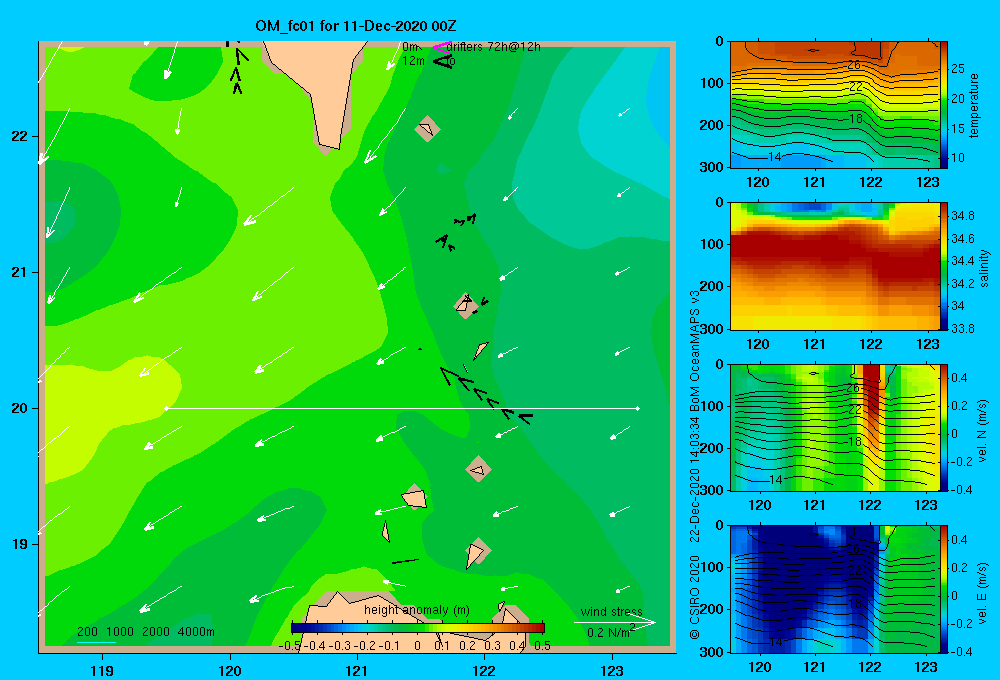Click the '0.5' tick on height anomaly bar
Screen dimensions: 1000x680
pyautogui.click(x=543, y=646)
